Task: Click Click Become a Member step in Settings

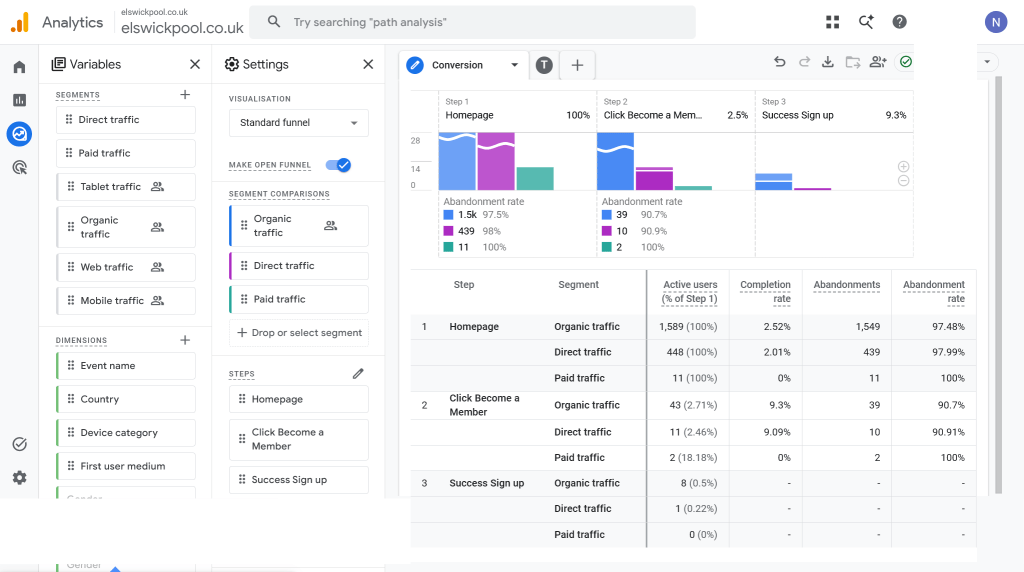Action: click(299, 439)
